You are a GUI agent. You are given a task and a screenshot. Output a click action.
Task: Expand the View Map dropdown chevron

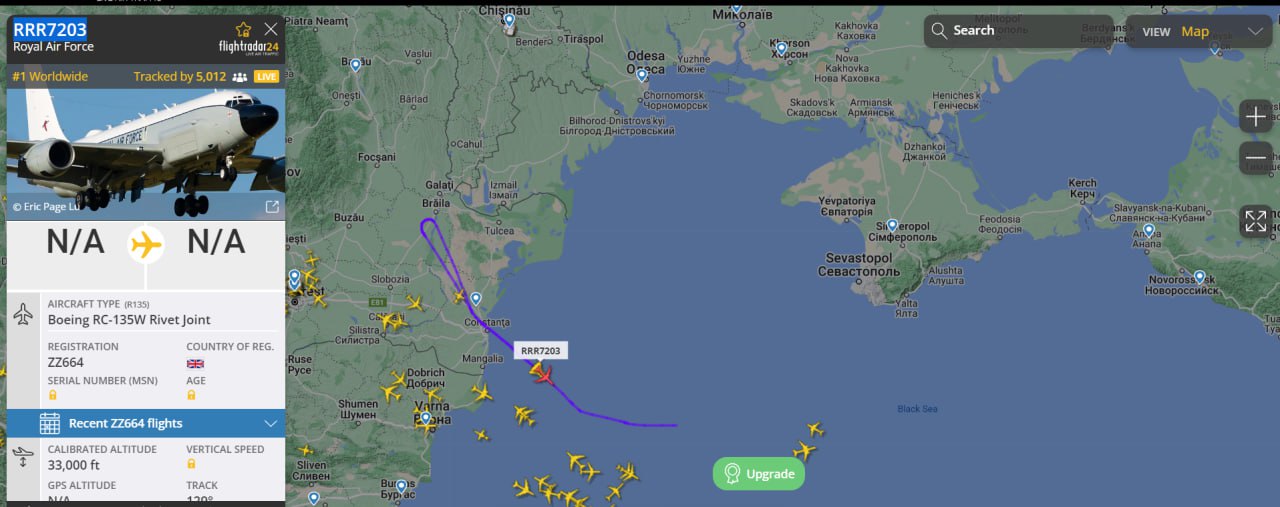pyautogui.click(x=1256, y=31)
